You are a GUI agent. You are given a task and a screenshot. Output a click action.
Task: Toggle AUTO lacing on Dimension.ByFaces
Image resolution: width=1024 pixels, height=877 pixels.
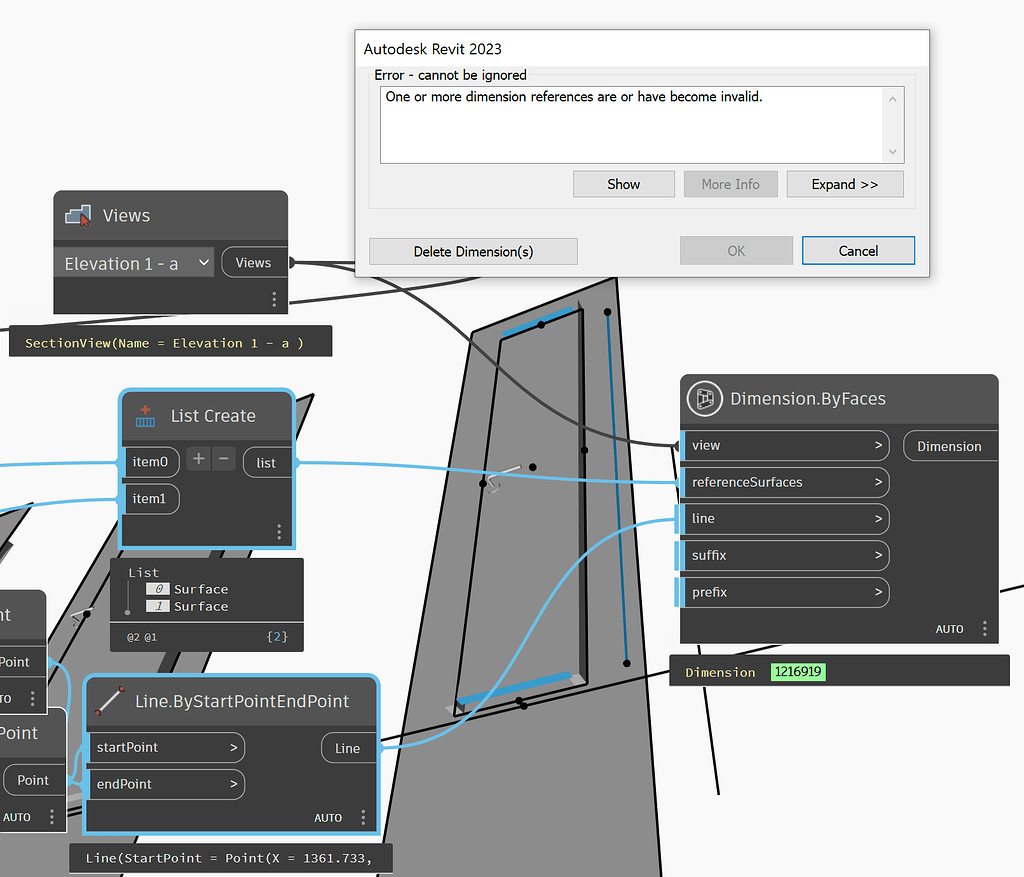[949, 629]
